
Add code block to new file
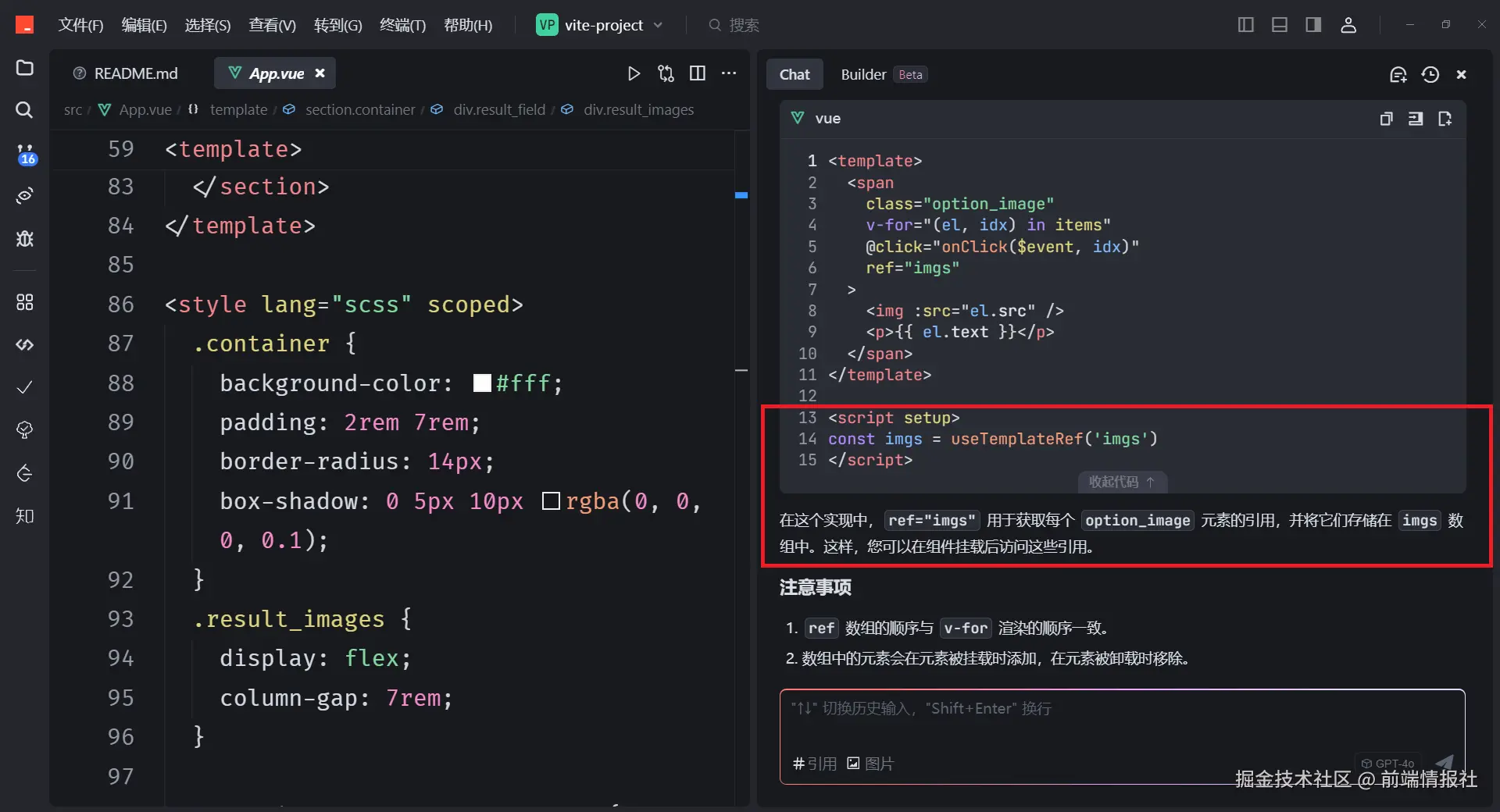[x=1445, y=119]
